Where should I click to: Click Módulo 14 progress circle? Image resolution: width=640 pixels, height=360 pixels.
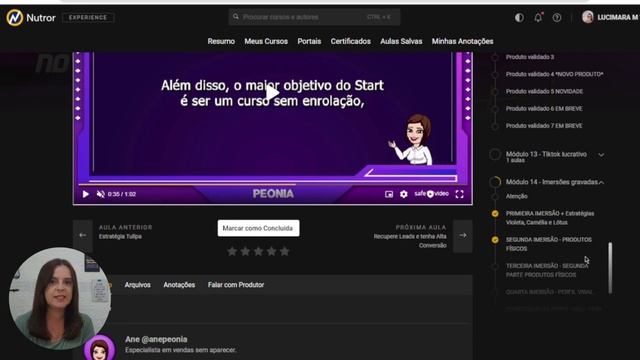(x=495, y=182)
